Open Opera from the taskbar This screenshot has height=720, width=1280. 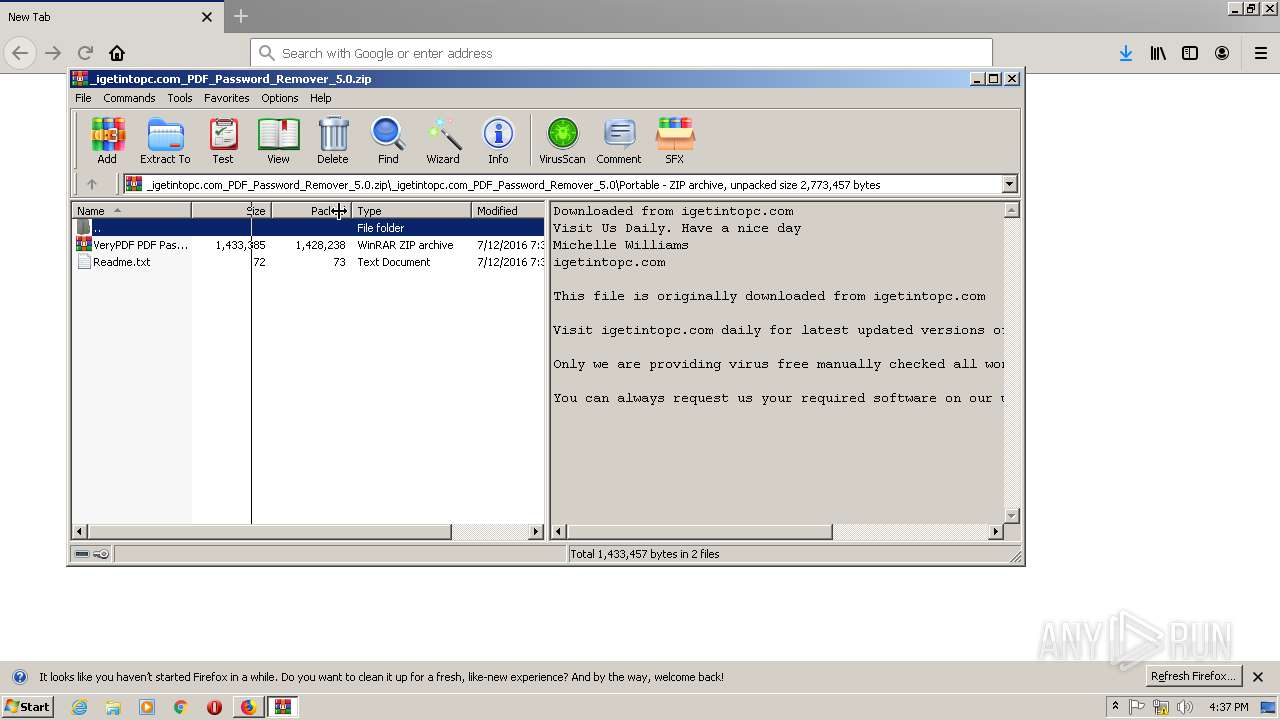click(214, 707)
